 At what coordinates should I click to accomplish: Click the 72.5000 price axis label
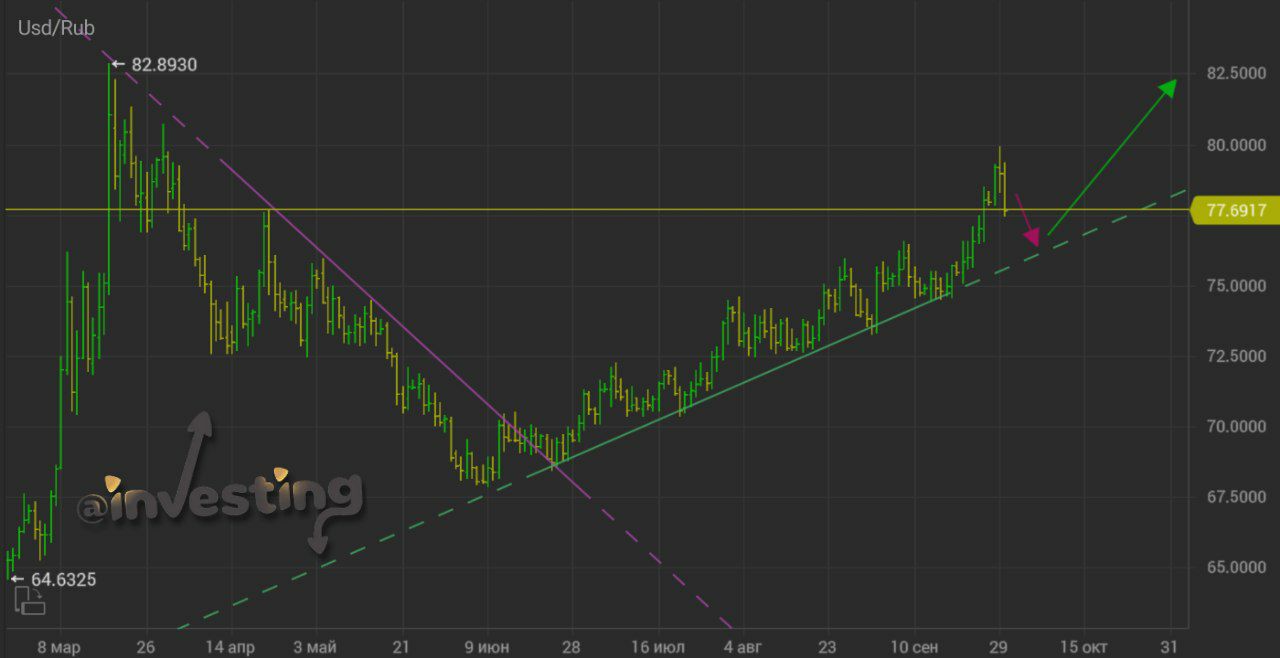(1236, 356)
